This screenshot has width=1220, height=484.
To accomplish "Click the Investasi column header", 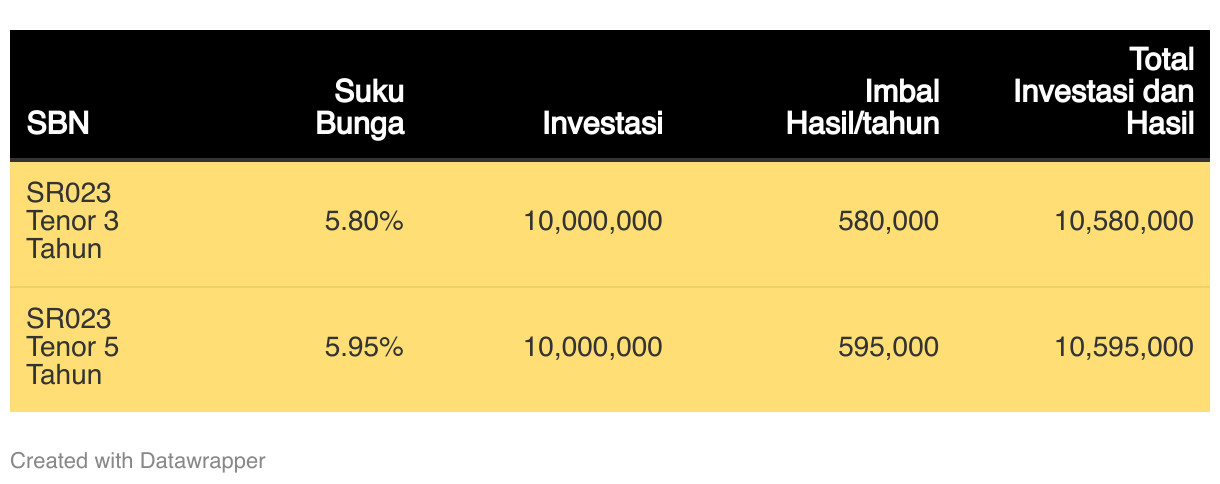I will click(x=603, y=124).
